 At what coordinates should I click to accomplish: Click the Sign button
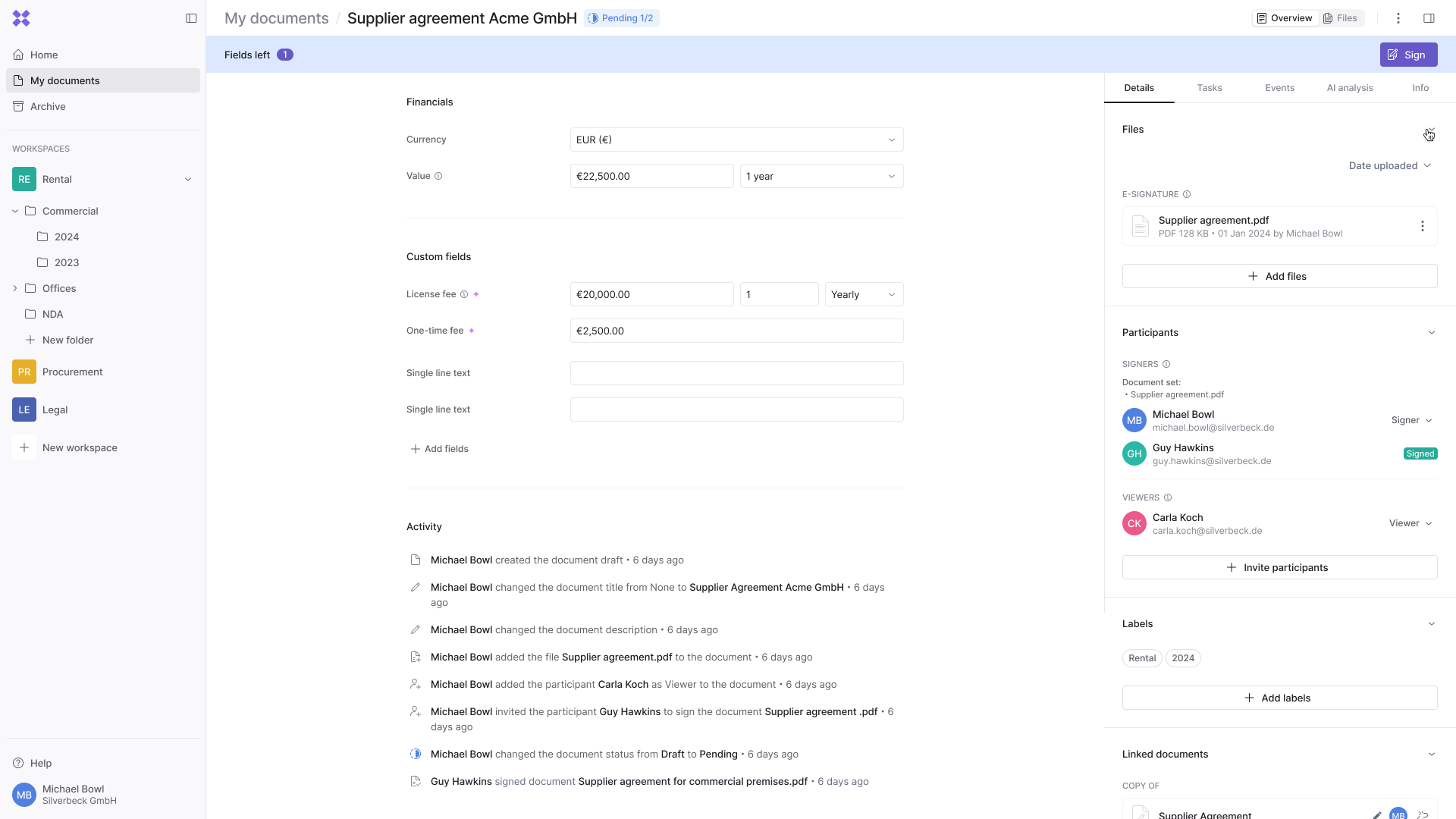point(1407,55)
